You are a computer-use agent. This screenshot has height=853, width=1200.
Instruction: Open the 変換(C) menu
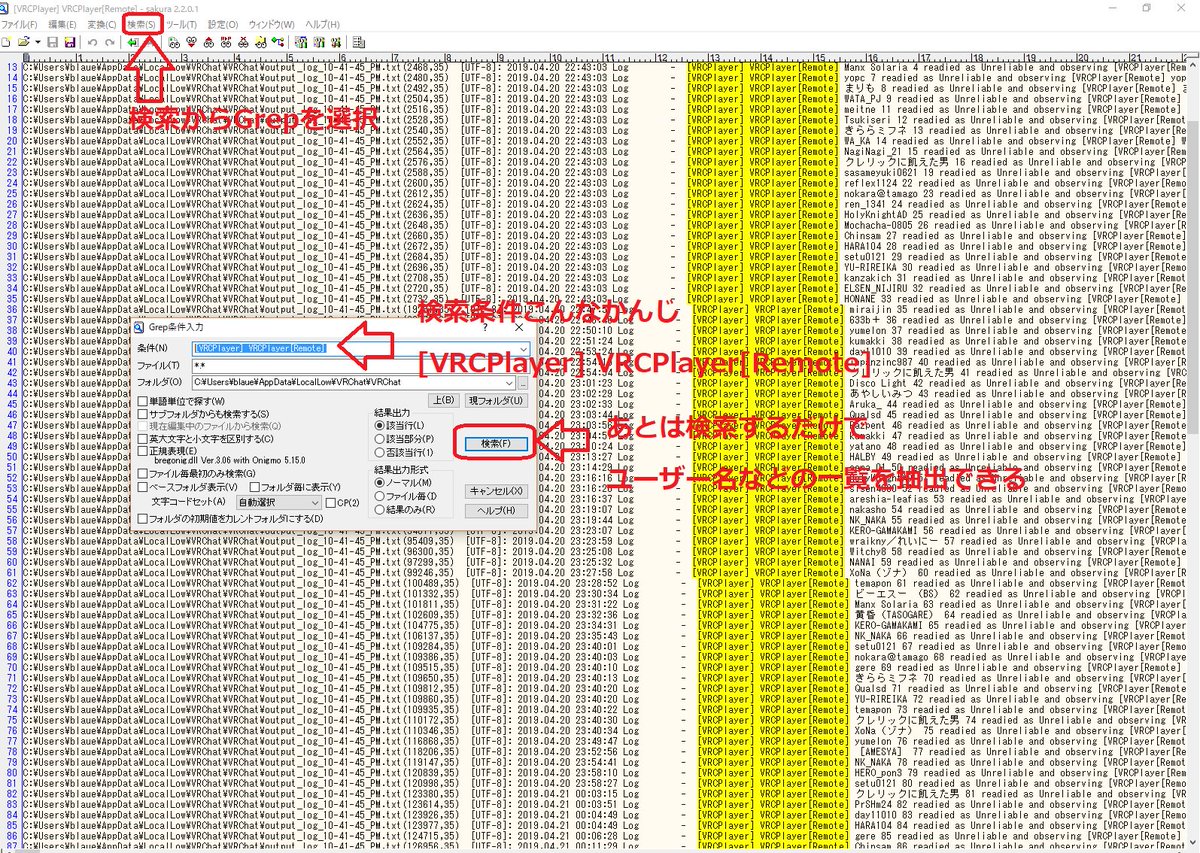coord(102,23)
